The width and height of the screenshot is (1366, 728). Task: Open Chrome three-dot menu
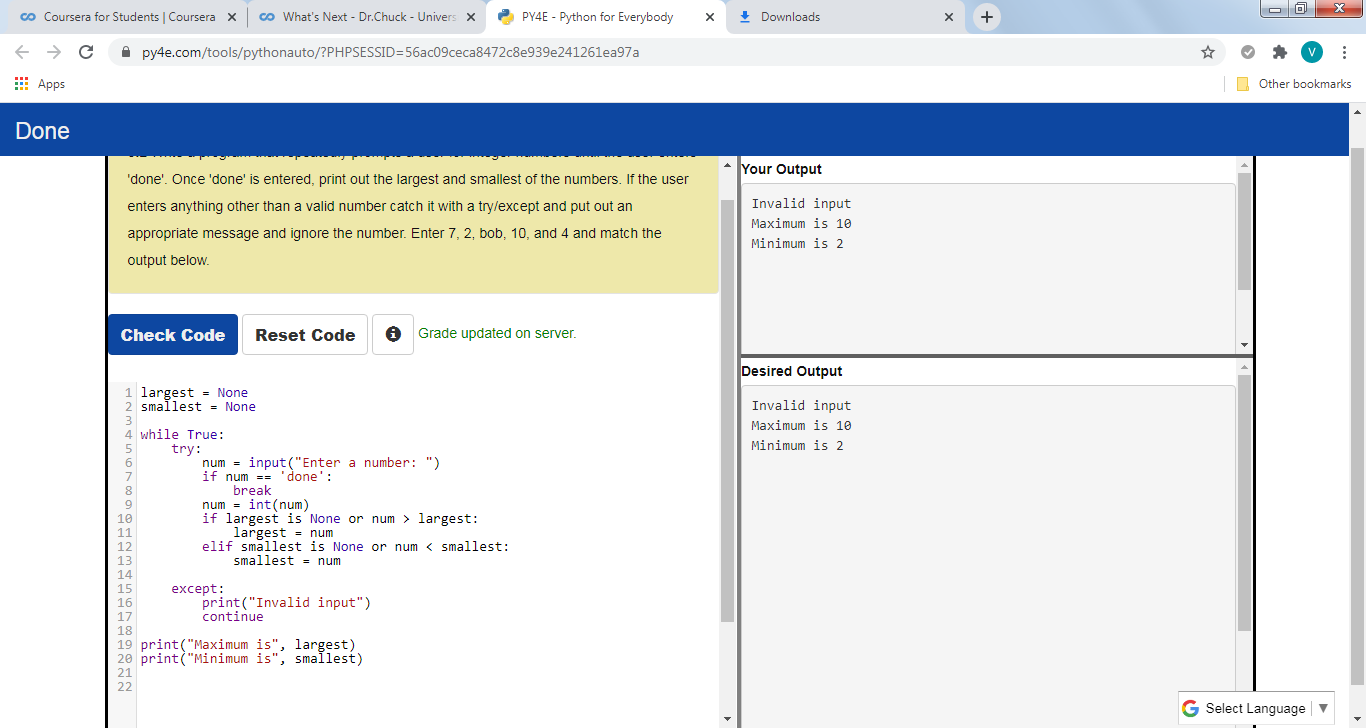(1344, 52)
